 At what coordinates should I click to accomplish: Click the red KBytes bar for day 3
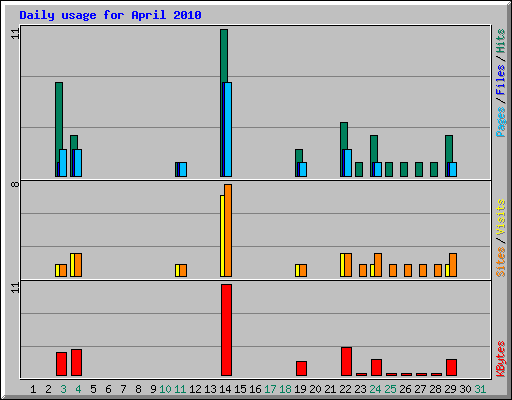[61, 364]
